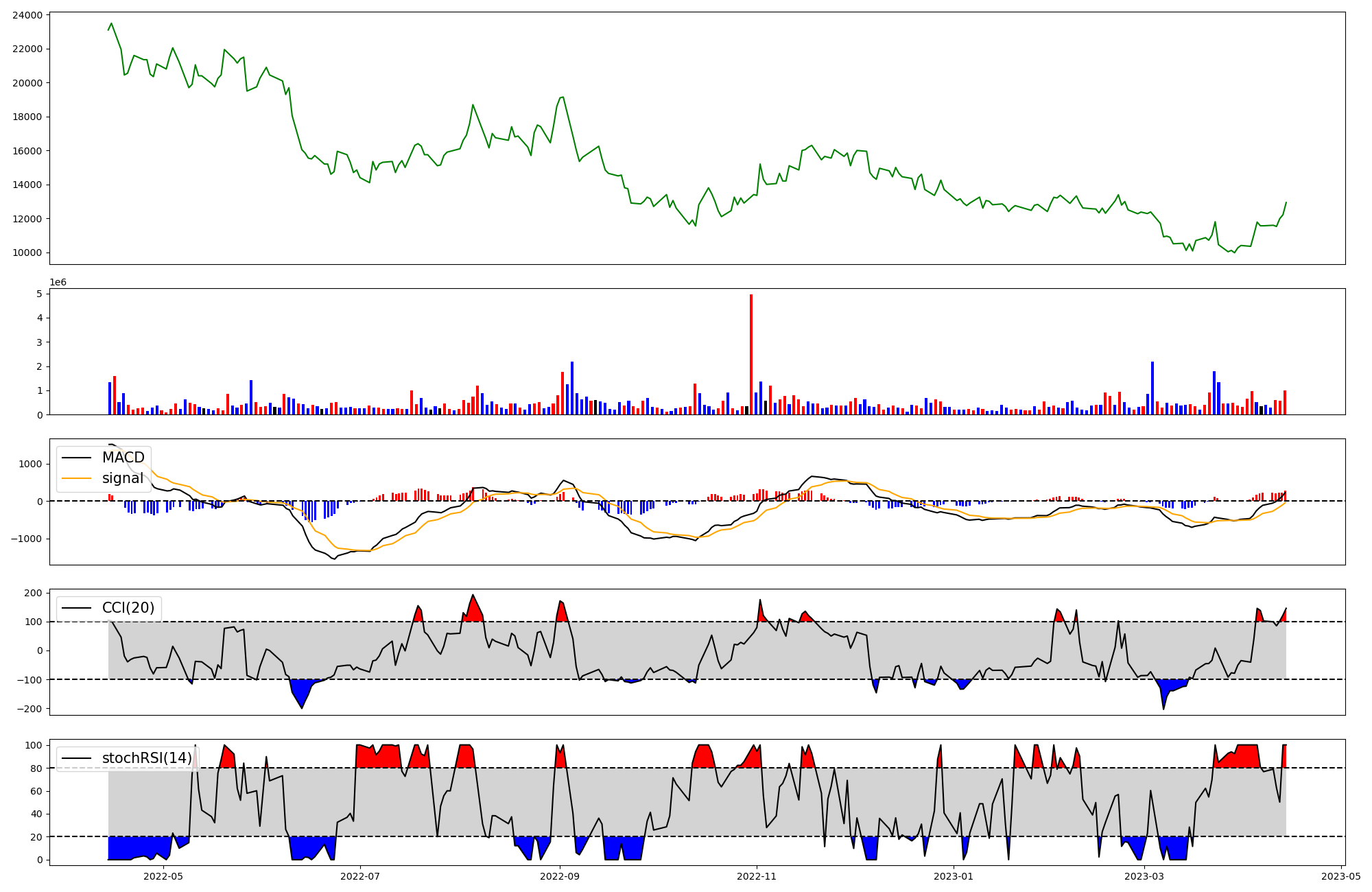The height and width of the screenshot is (892, 1372).
Task: Click the signal legend label
Action: point(123,478)
